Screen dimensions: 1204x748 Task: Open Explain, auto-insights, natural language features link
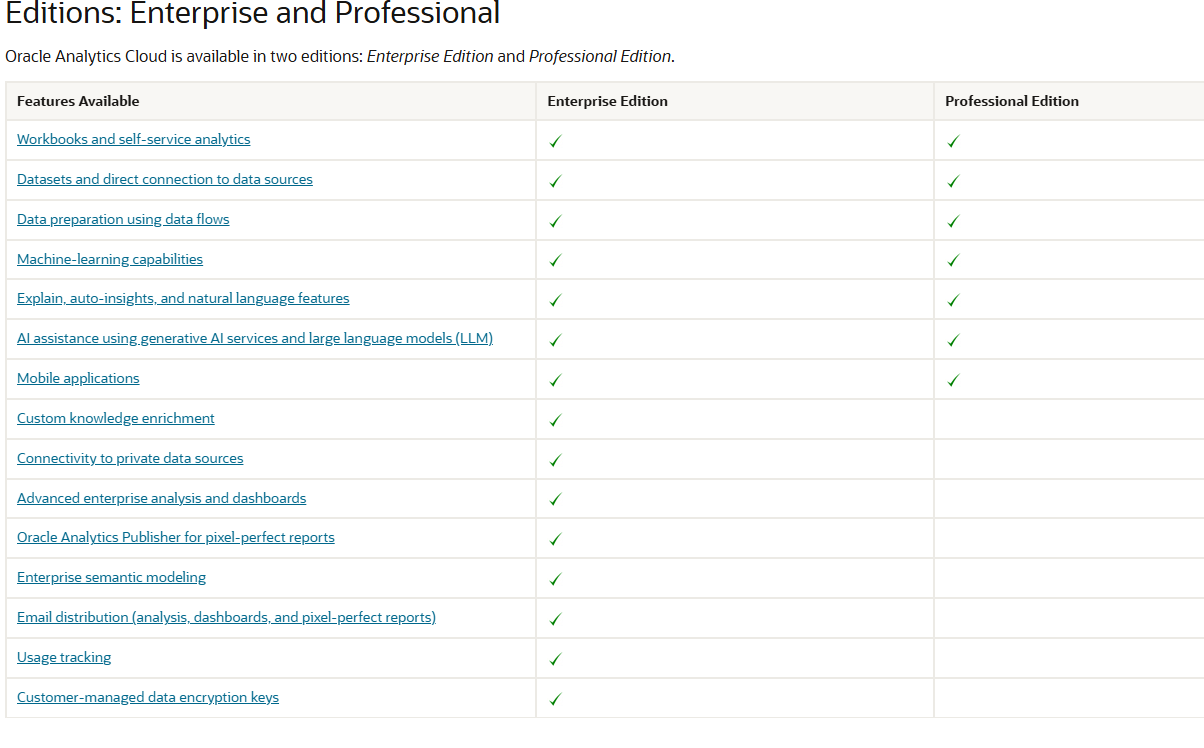(183, 298)
